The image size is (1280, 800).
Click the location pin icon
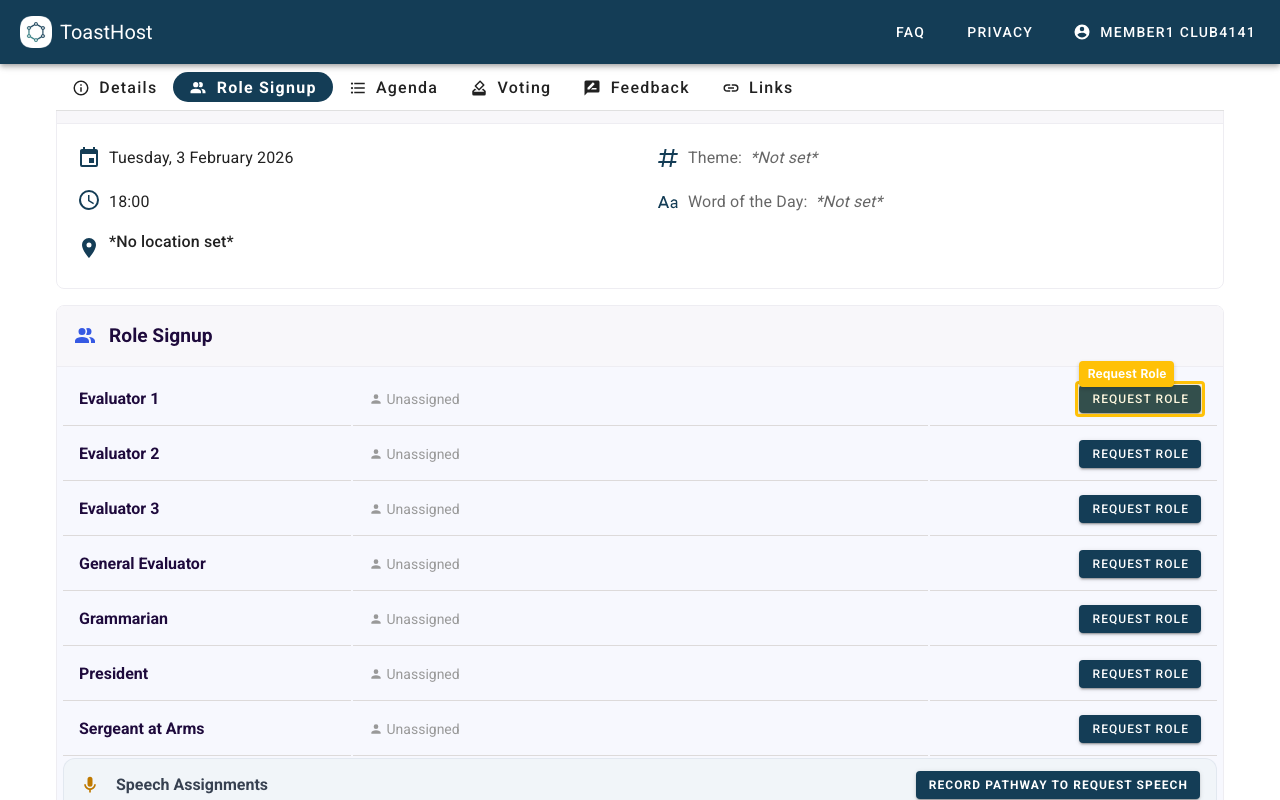click(x=88, y=246)
